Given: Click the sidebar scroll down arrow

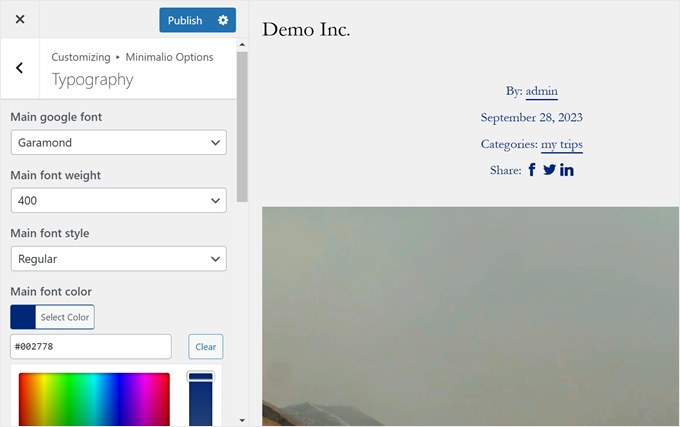Looking at the screenshot, I should pos(242,420).
